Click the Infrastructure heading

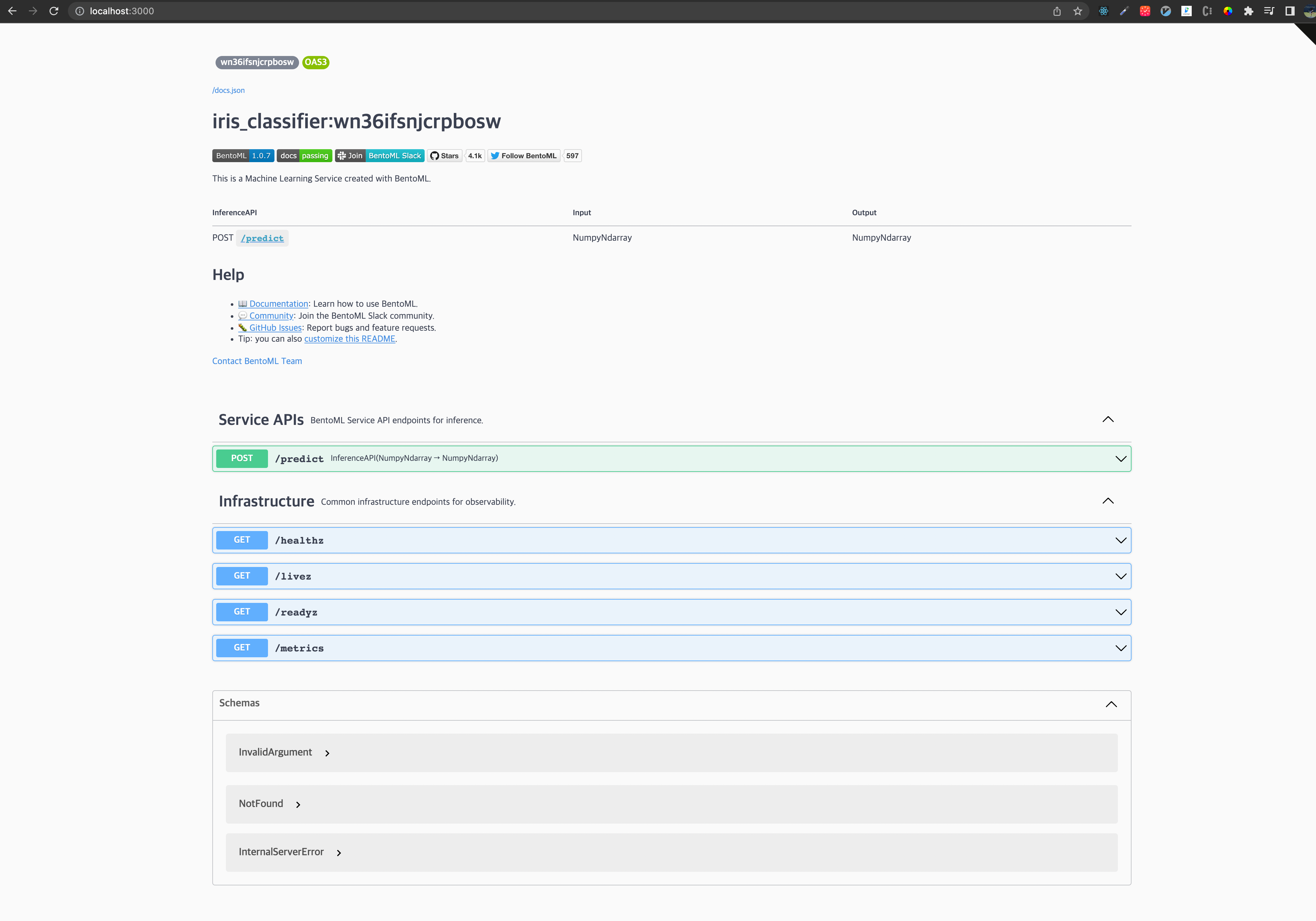[x=266, y=502]
